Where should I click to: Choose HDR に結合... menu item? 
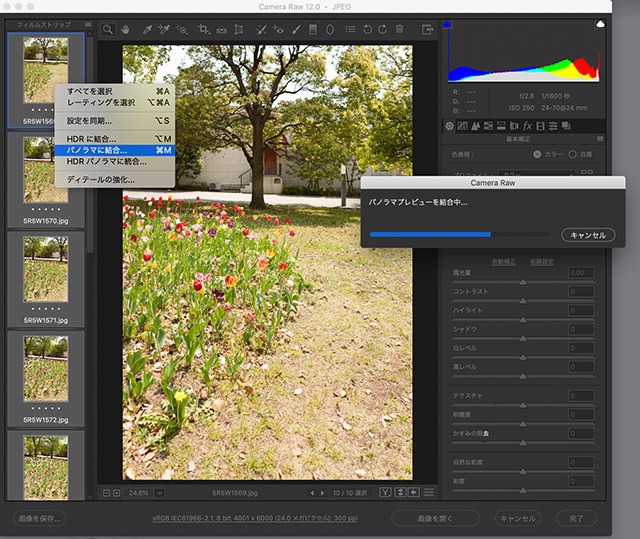tap(115, 139)
